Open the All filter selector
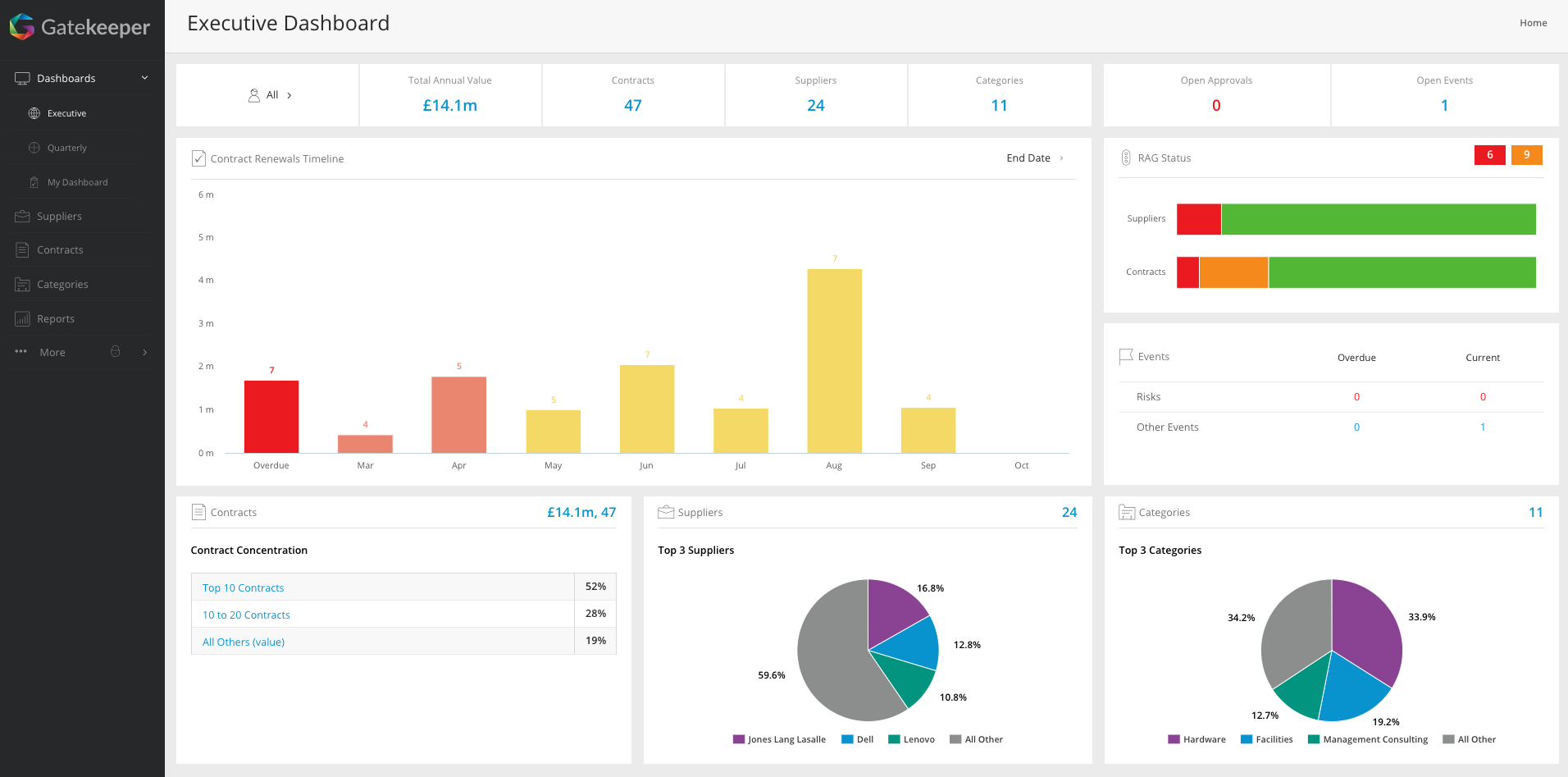Image resolution: width=1568 pixels, height=777 pixels. click(x=271, y=94)
